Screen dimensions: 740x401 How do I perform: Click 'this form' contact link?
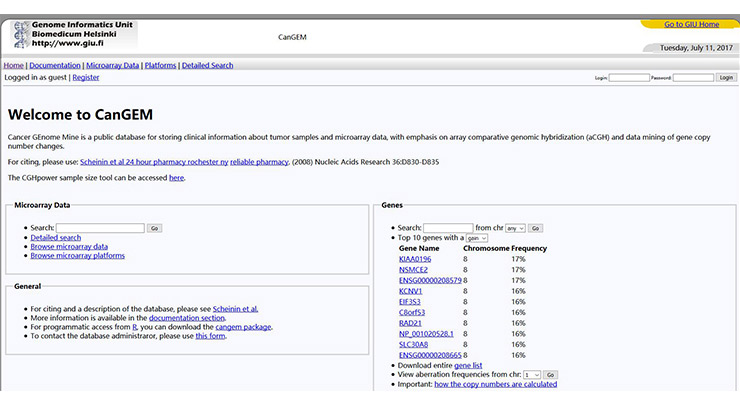tap(210, 336)
